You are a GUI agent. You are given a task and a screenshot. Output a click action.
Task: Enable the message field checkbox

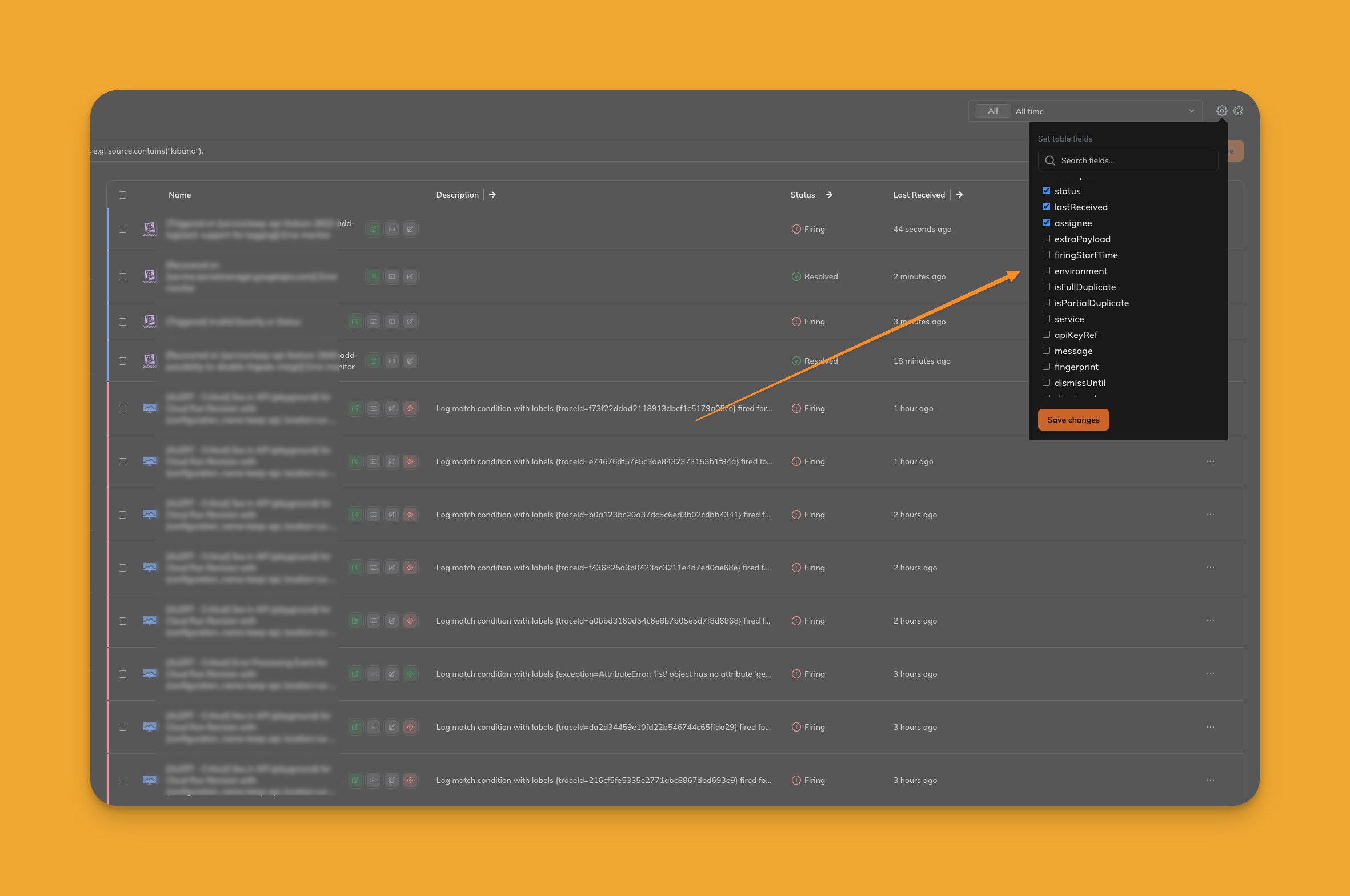click(x=1046, y=351)
